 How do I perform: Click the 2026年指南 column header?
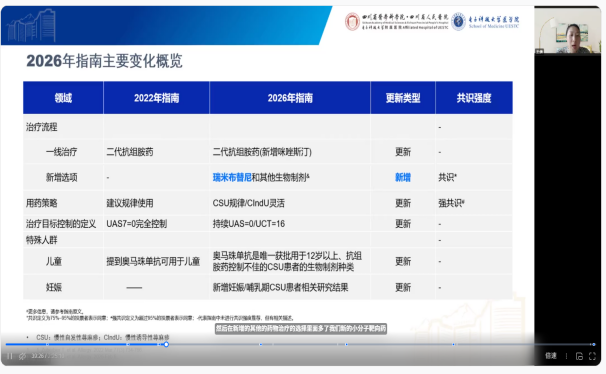(x=290, y=98)
